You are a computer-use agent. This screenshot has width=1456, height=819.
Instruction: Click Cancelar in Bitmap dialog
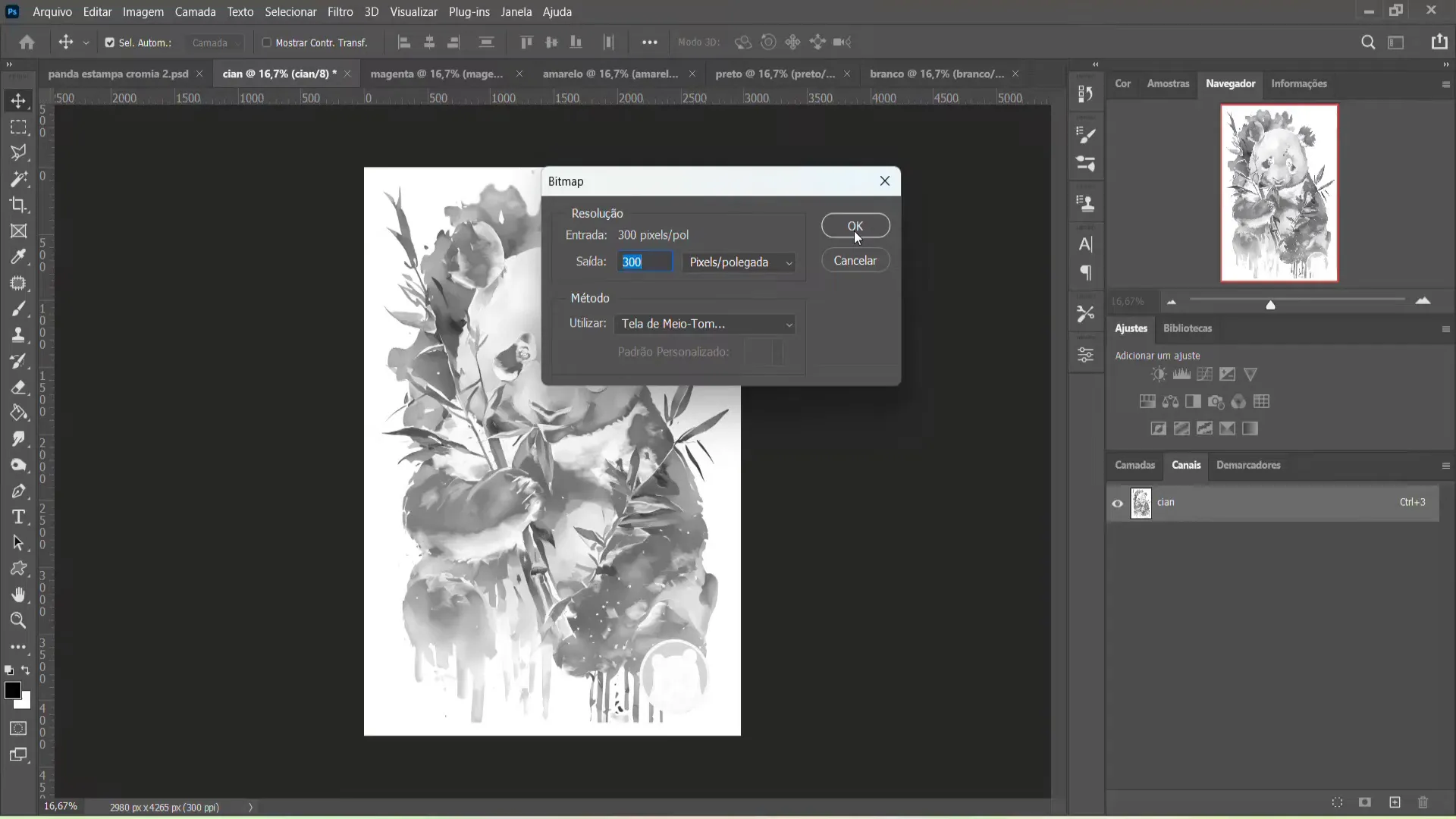pyautogui.click(x=855, y=260)
